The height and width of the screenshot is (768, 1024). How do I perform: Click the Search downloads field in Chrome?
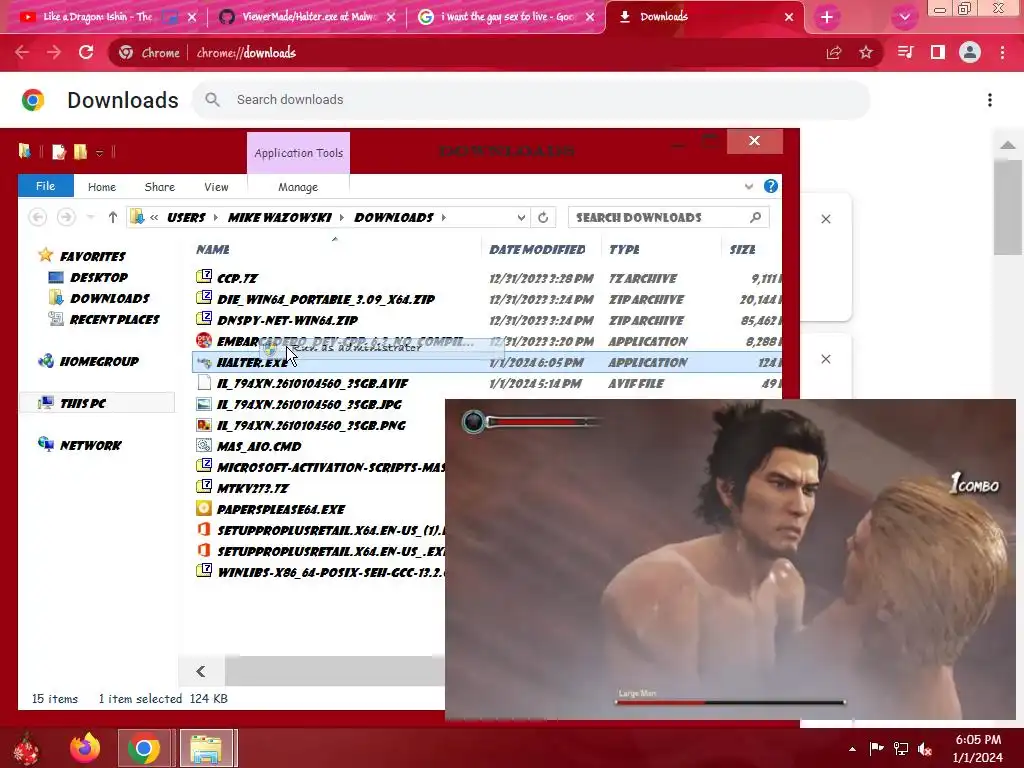530,100
